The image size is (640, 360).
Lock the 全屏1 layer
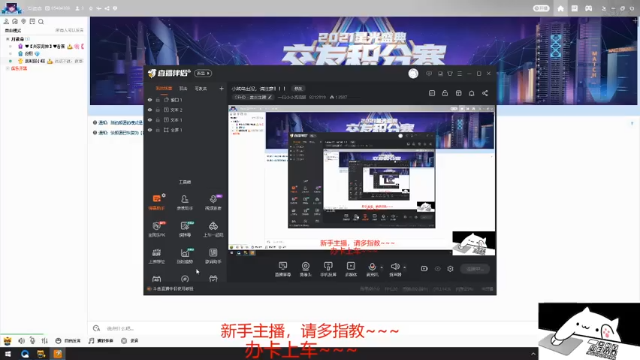click(158, 130)
